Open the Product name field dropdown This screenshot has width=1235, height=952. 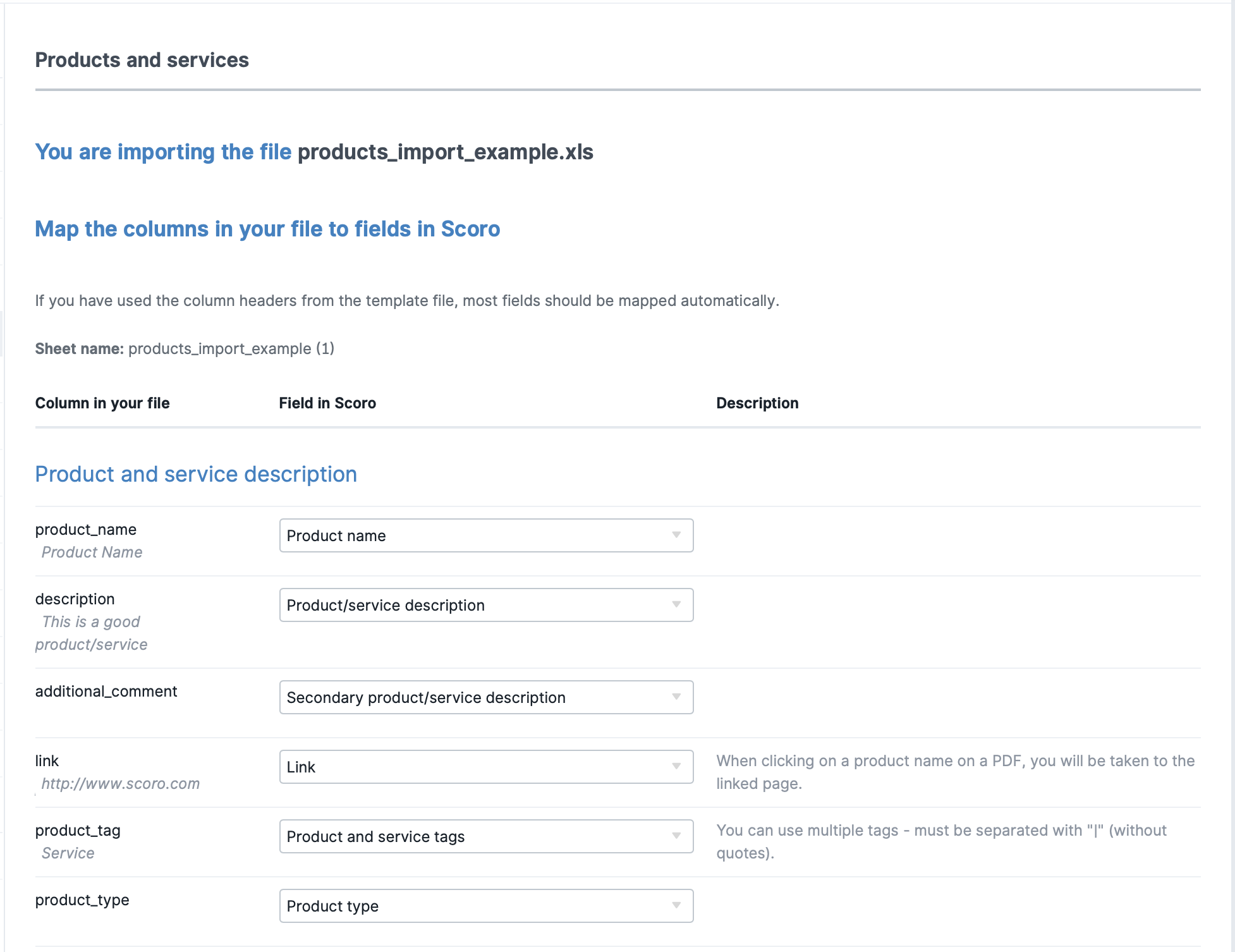[x=485, y=535]
